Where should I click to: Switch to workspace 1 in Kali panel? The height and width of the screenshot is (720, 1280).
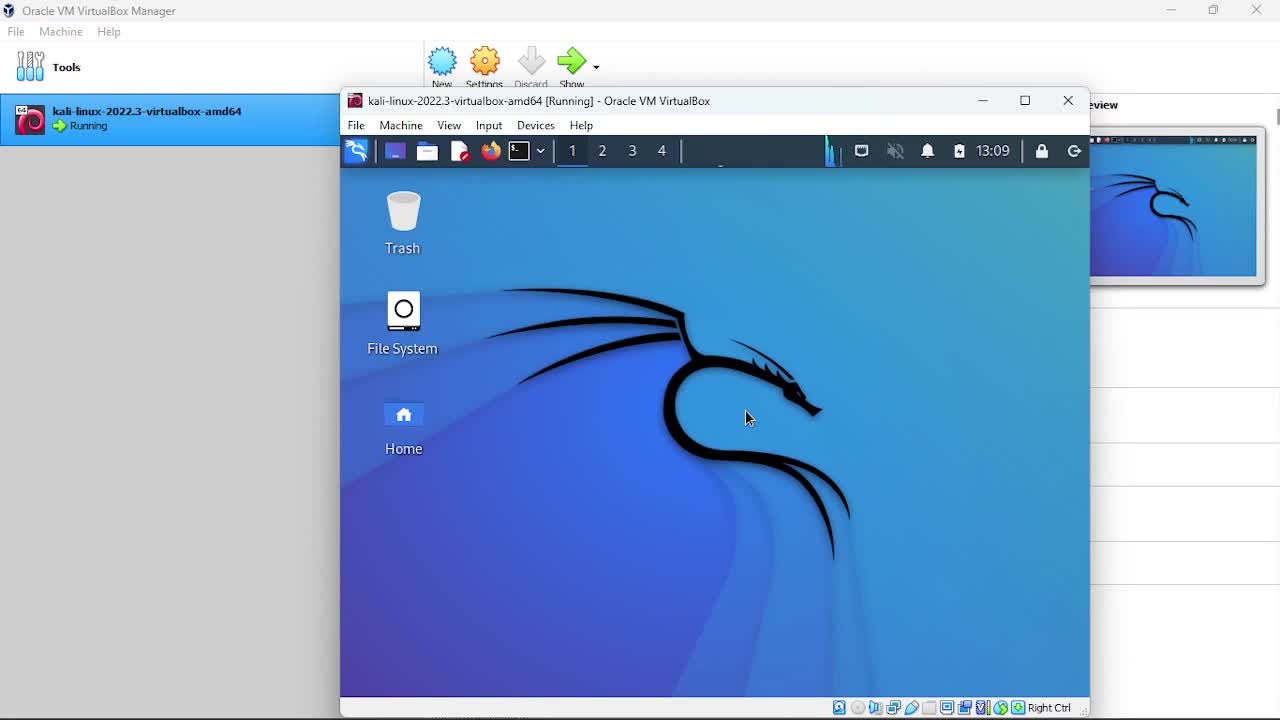coord(572,151)
